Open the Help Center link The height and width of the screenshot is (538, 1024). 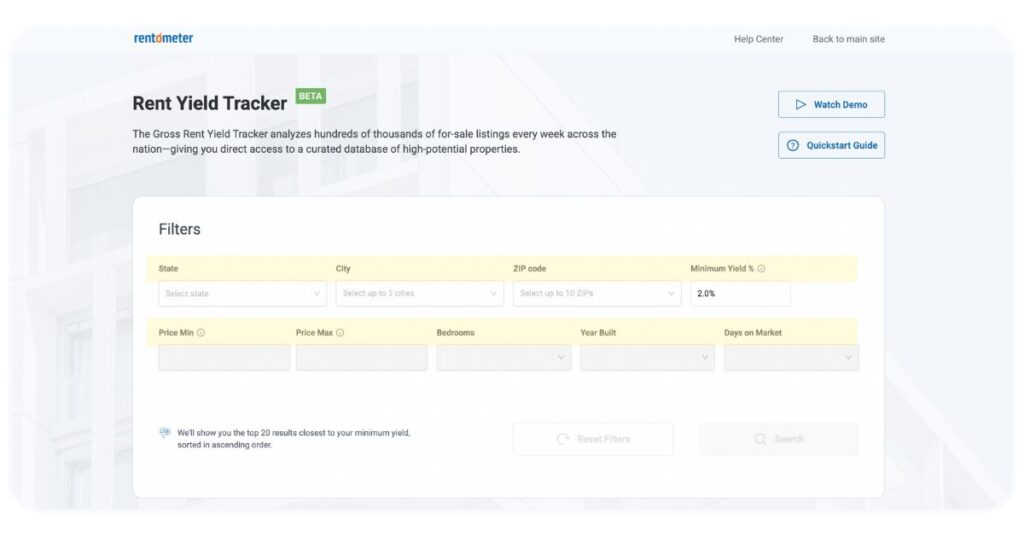click(x=758, y=39)
